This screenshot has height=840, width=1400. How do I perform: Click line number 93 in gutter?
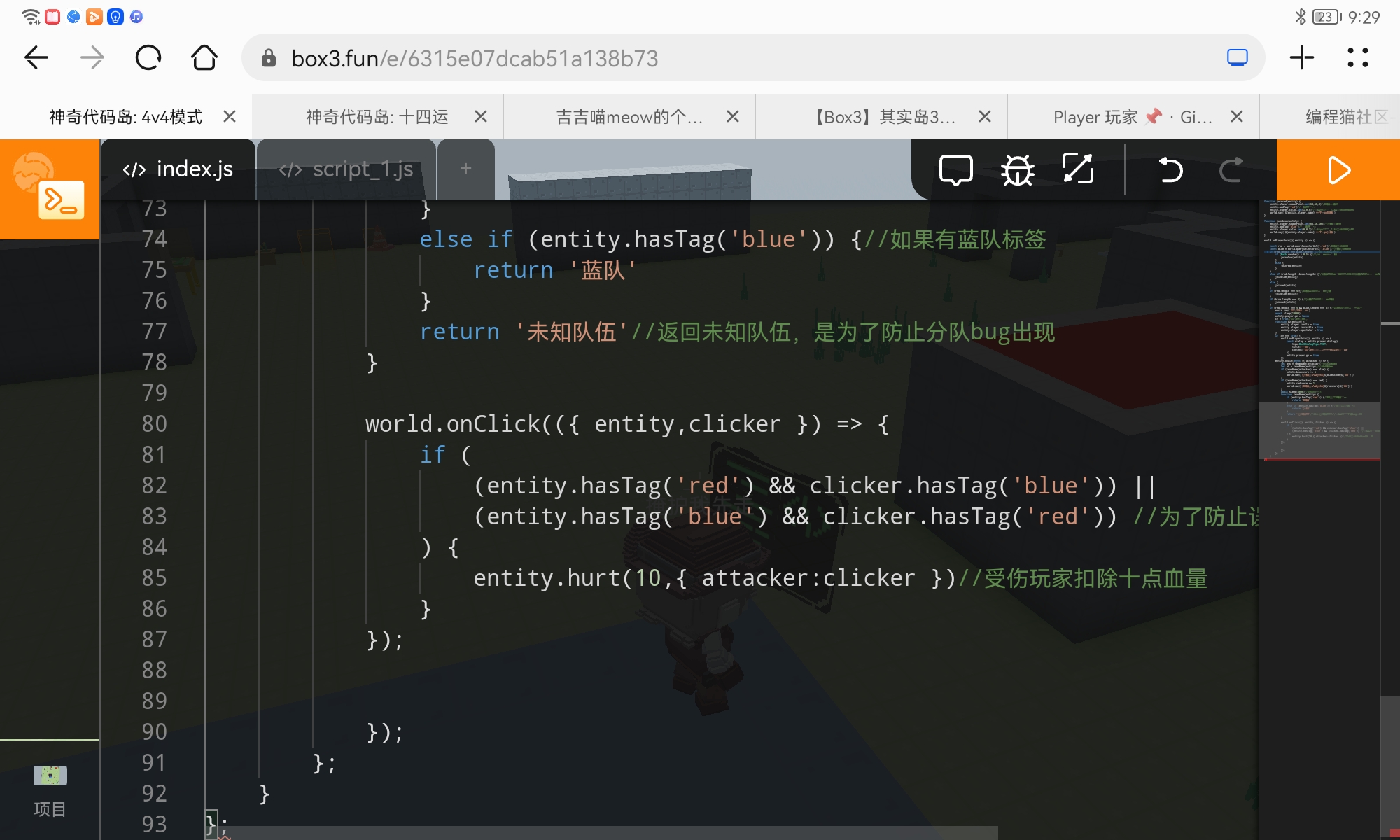(154, 824)
